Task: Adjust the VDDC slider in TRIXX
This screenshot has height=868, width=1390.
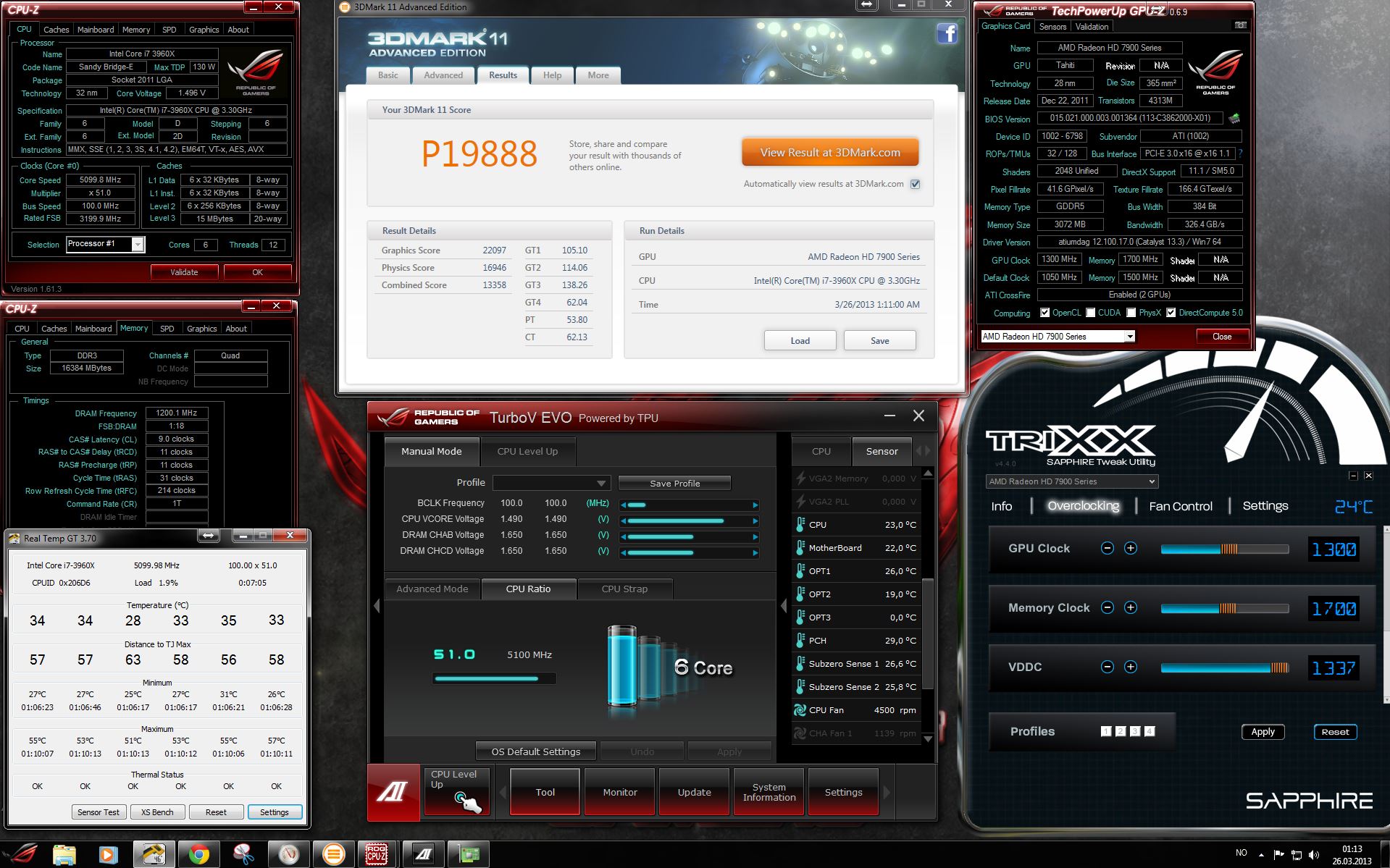Action: click(x=1225, y=667)
